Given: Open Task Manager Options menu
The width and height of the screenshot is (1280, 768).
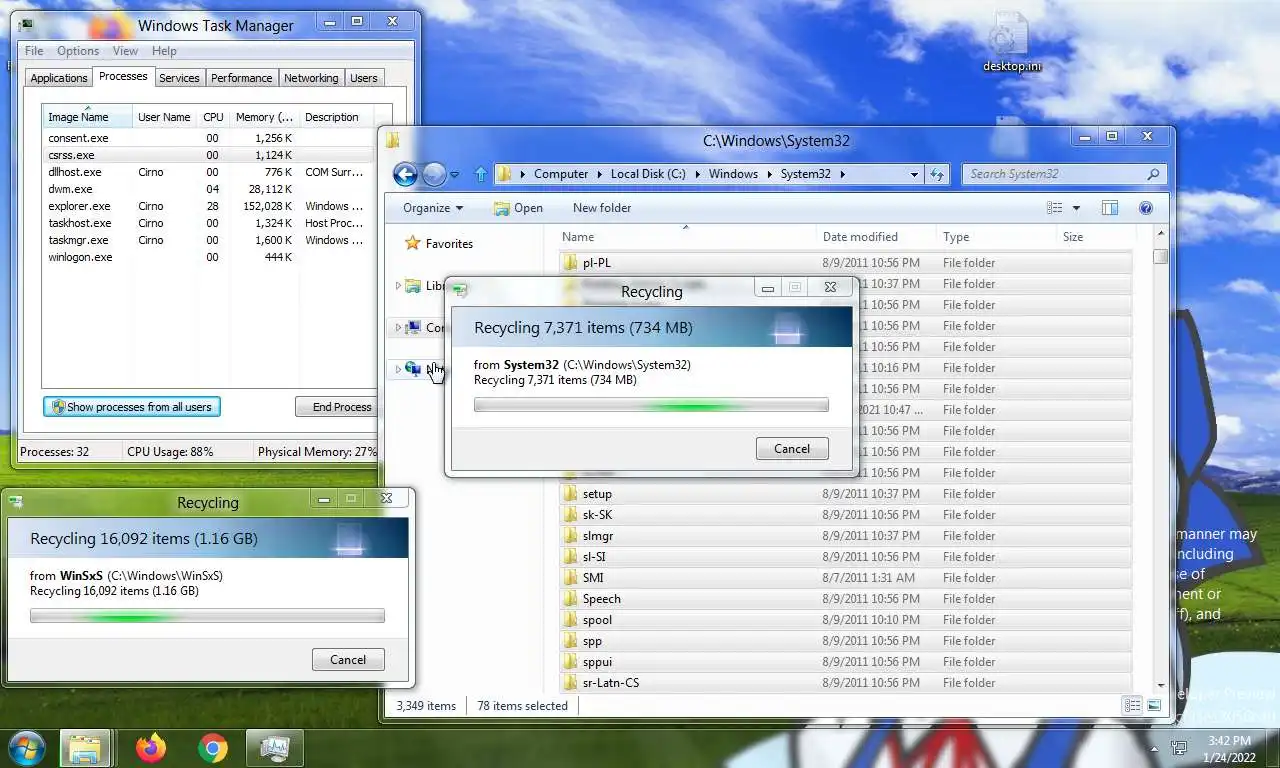Looking at the screenshot, I should [78, 51].
